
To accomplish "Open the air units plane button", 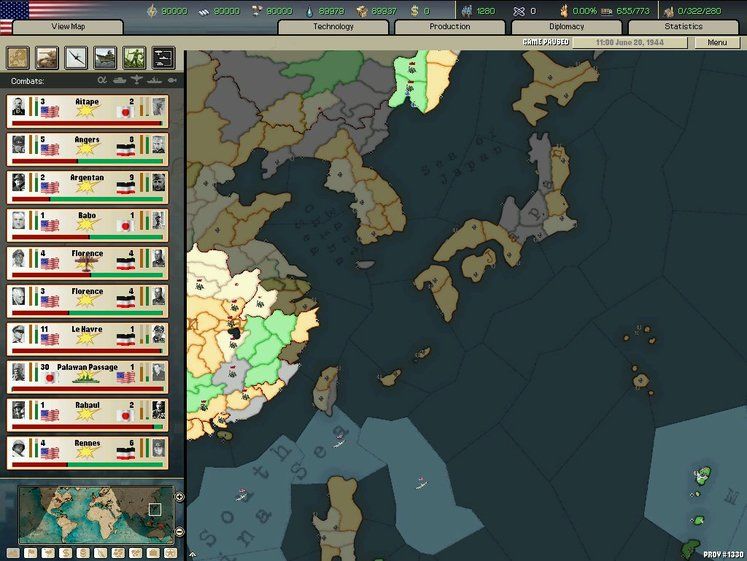I will (76, 58).
